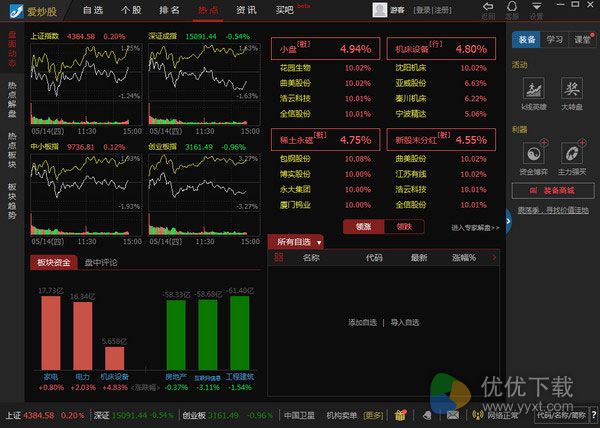This screenshot has width=600, height=428.
Task: Click 更多 in the status bar
Action: pos(373,415)
